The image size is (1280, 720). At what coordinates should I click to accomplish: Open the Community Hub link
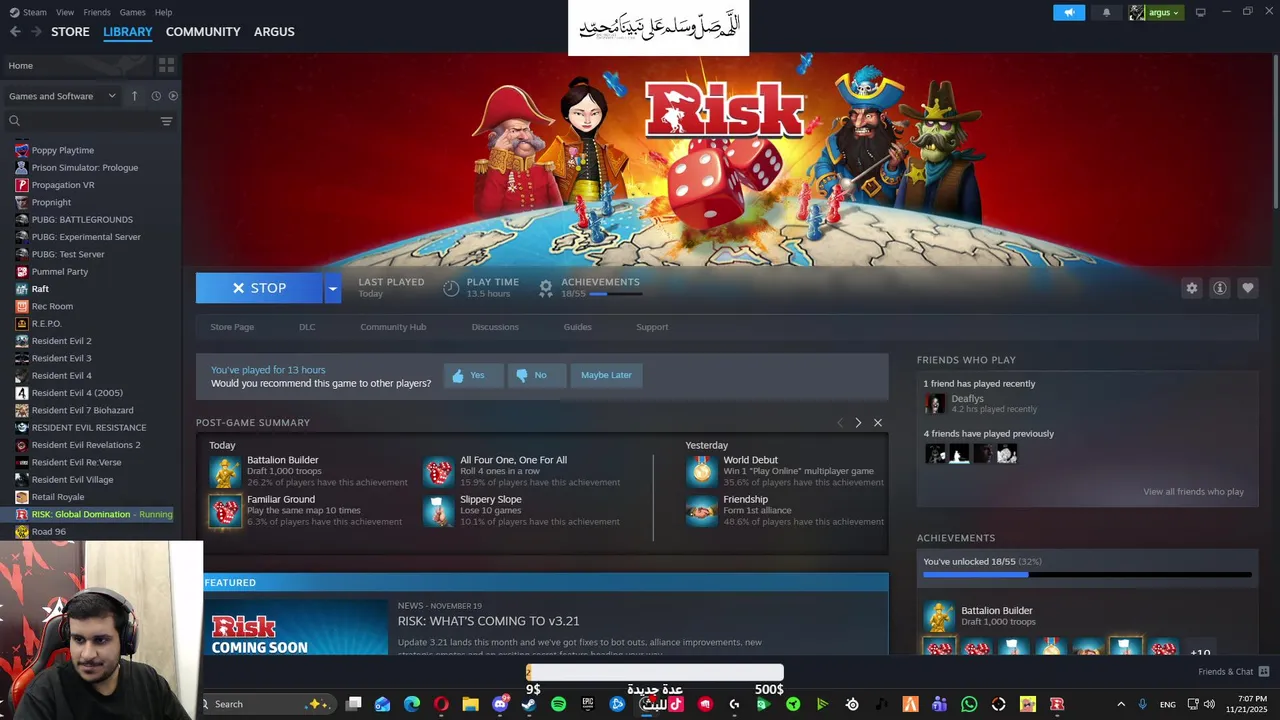point(393,327)
